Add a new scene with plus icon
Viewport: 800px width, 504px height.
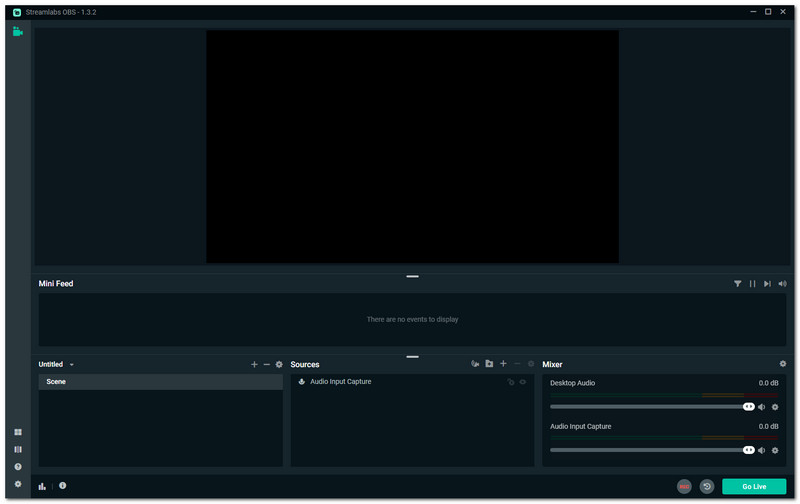pyautogui.click(x=254, y=365)
